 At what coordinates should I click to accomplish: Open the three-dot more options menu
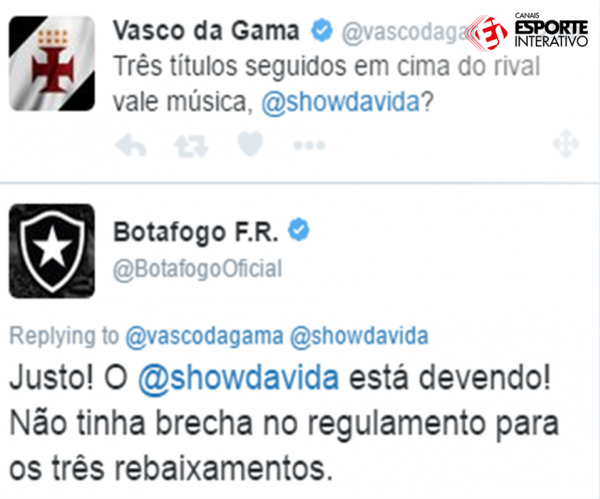pyautogui.click(x=309, y=145)
